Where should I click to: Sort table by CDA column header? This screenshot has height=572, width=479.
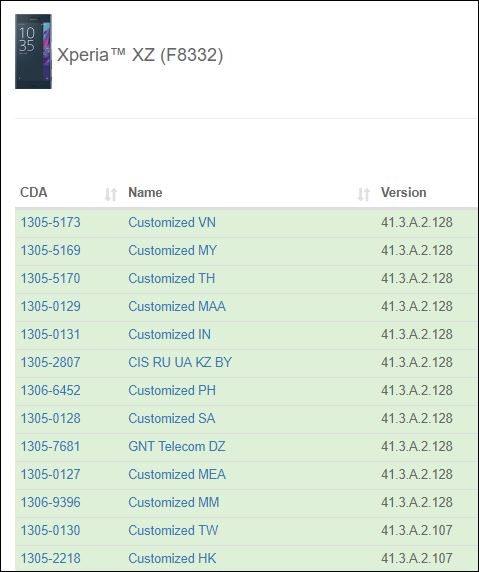click(34, 193)
